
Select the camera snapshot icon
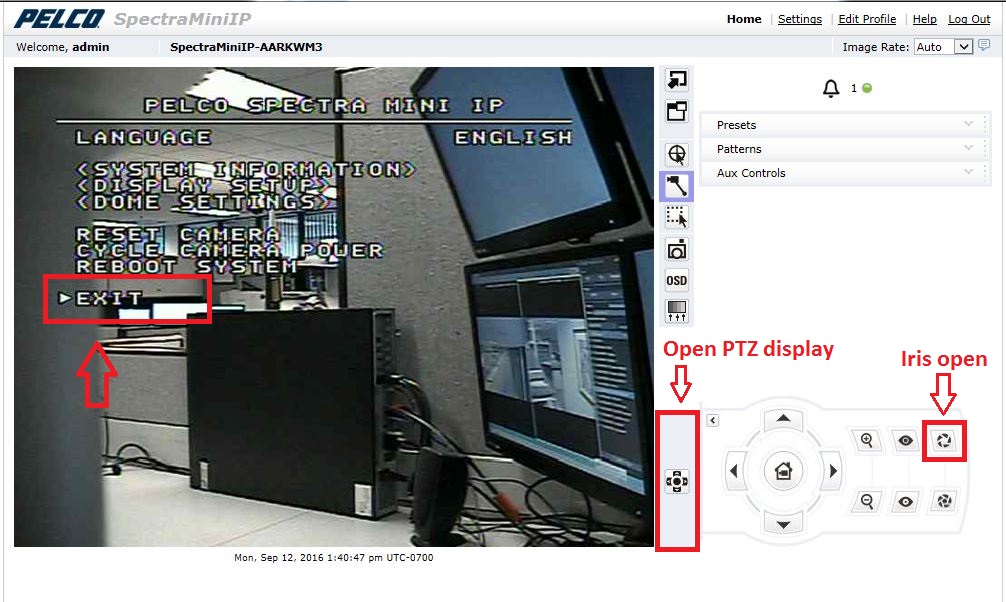[x=676, y=248]
